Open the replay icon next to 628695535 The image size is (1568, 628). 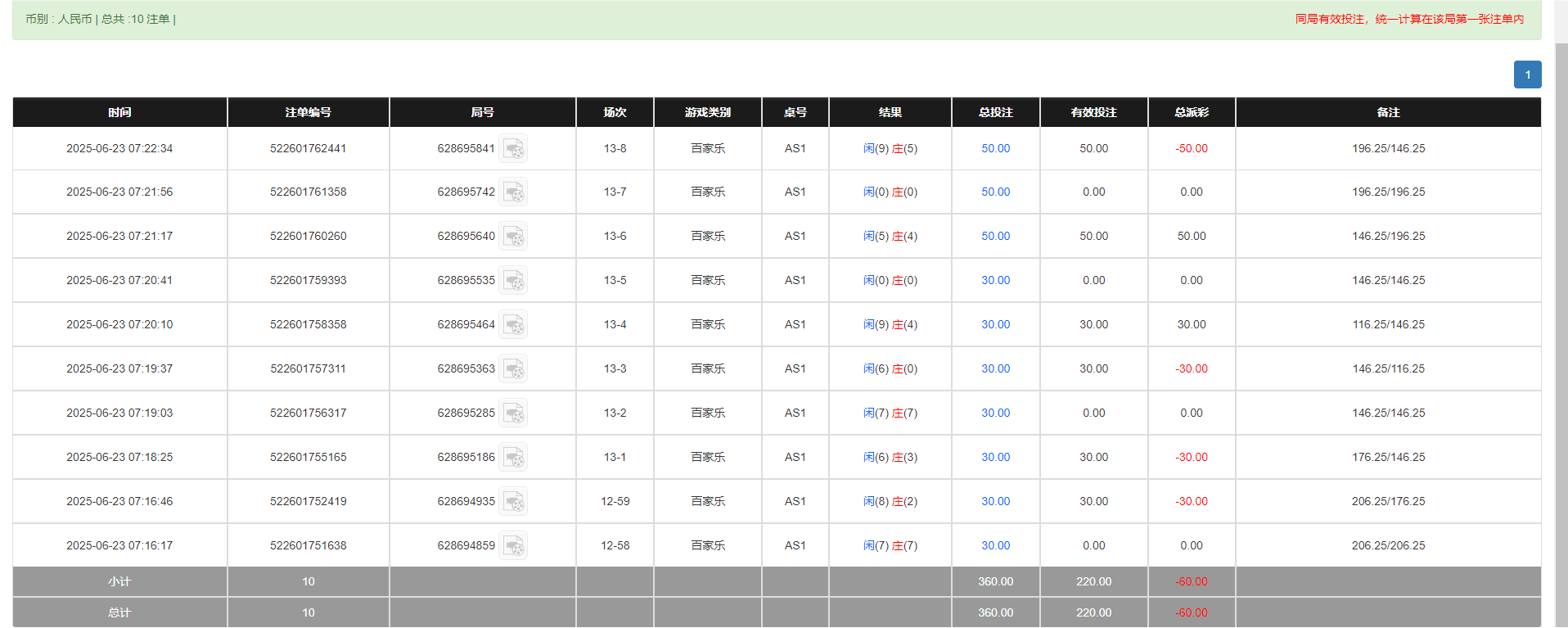[x=513, y=281]
